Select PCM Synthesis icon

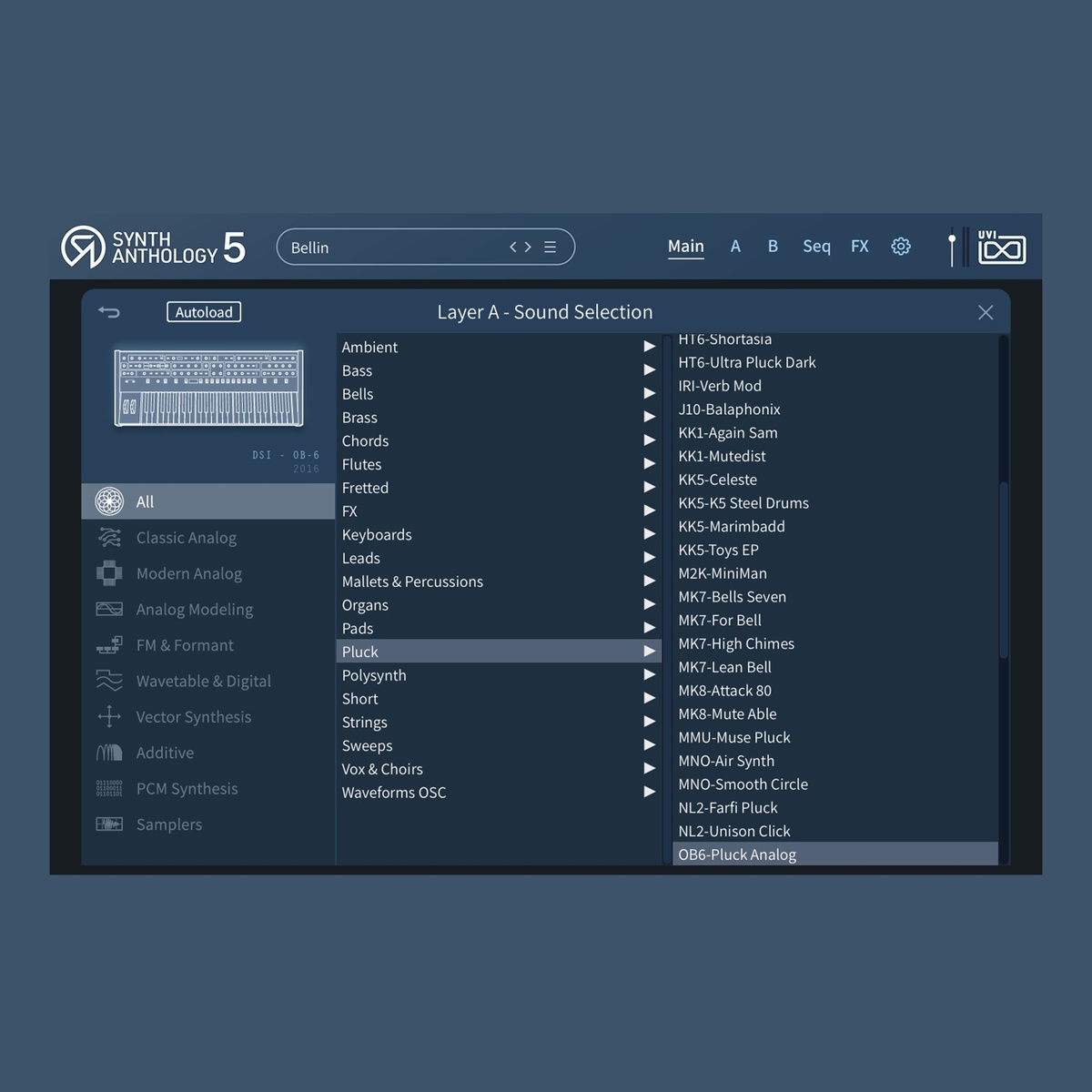click(109, 788)
